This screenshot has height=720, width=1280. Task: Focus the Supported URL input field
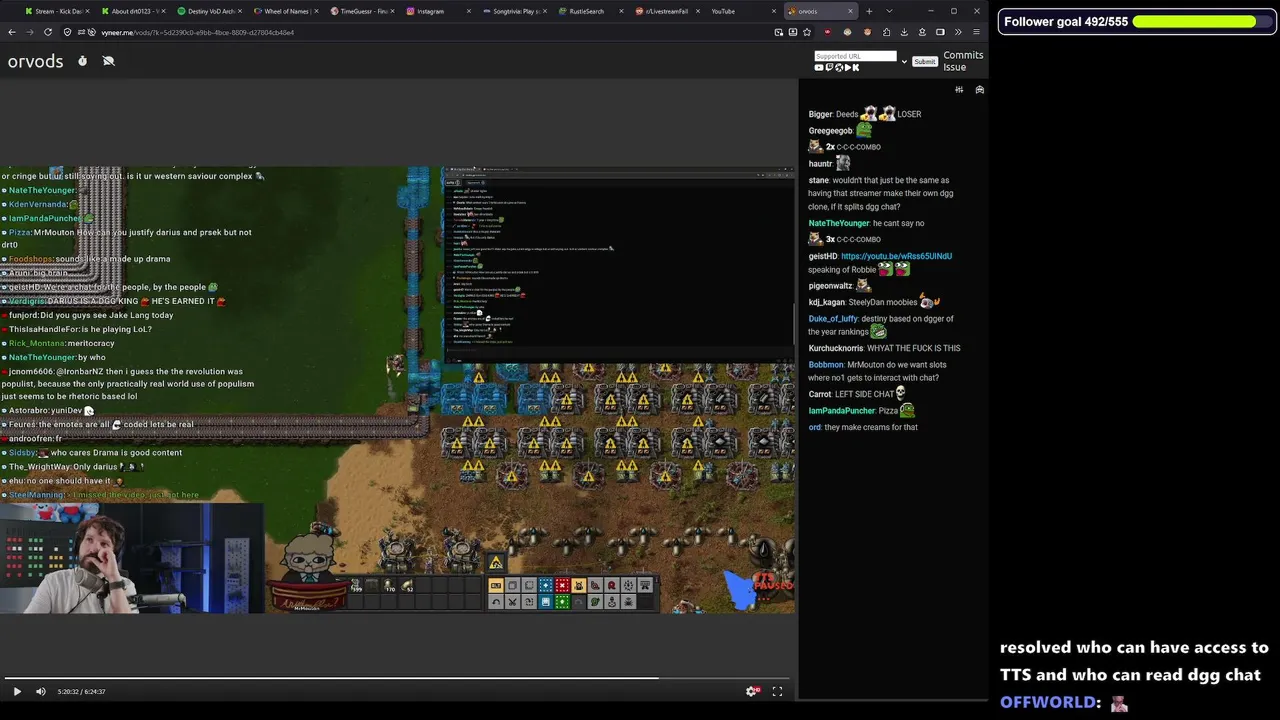(855, 56)
